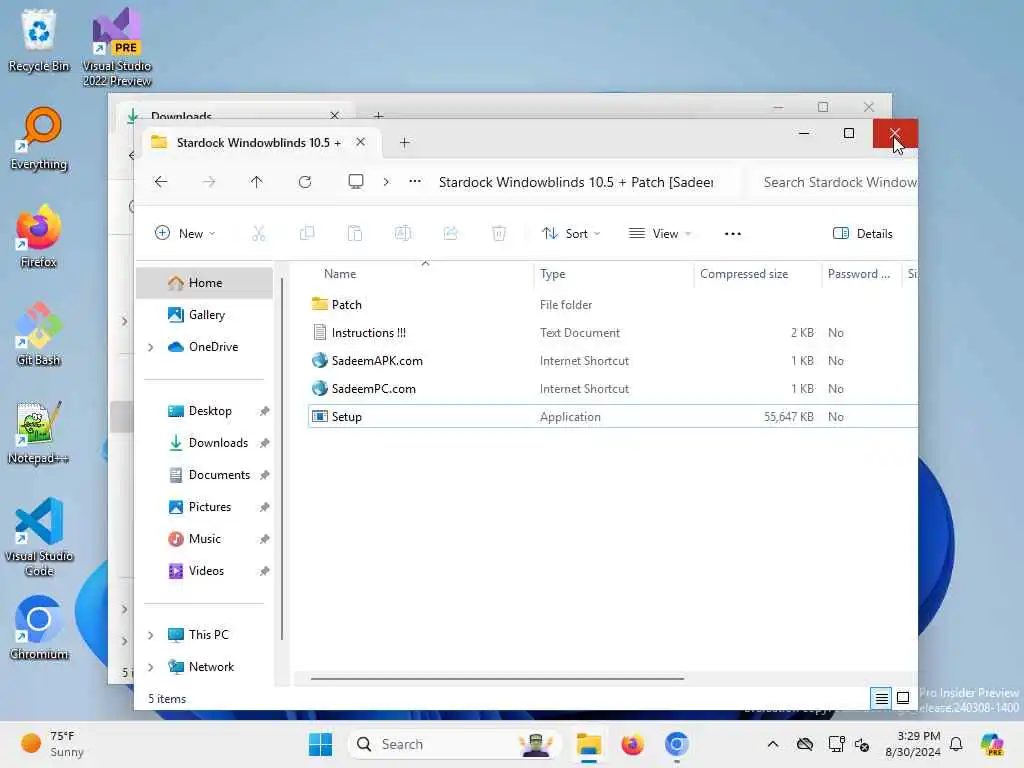Image resolution: width=1024 pixels, height=768 pixels.
Task: Click the taskbar Search box
Action: pyautogui.click(x=455, y=744)
